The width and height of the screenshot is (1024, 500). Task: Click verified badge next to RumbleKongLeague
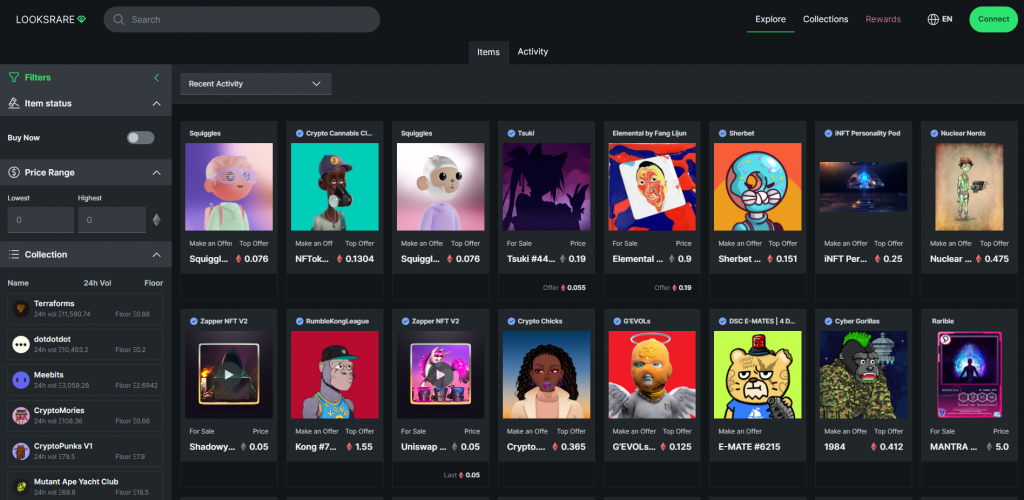click(300, 321)
